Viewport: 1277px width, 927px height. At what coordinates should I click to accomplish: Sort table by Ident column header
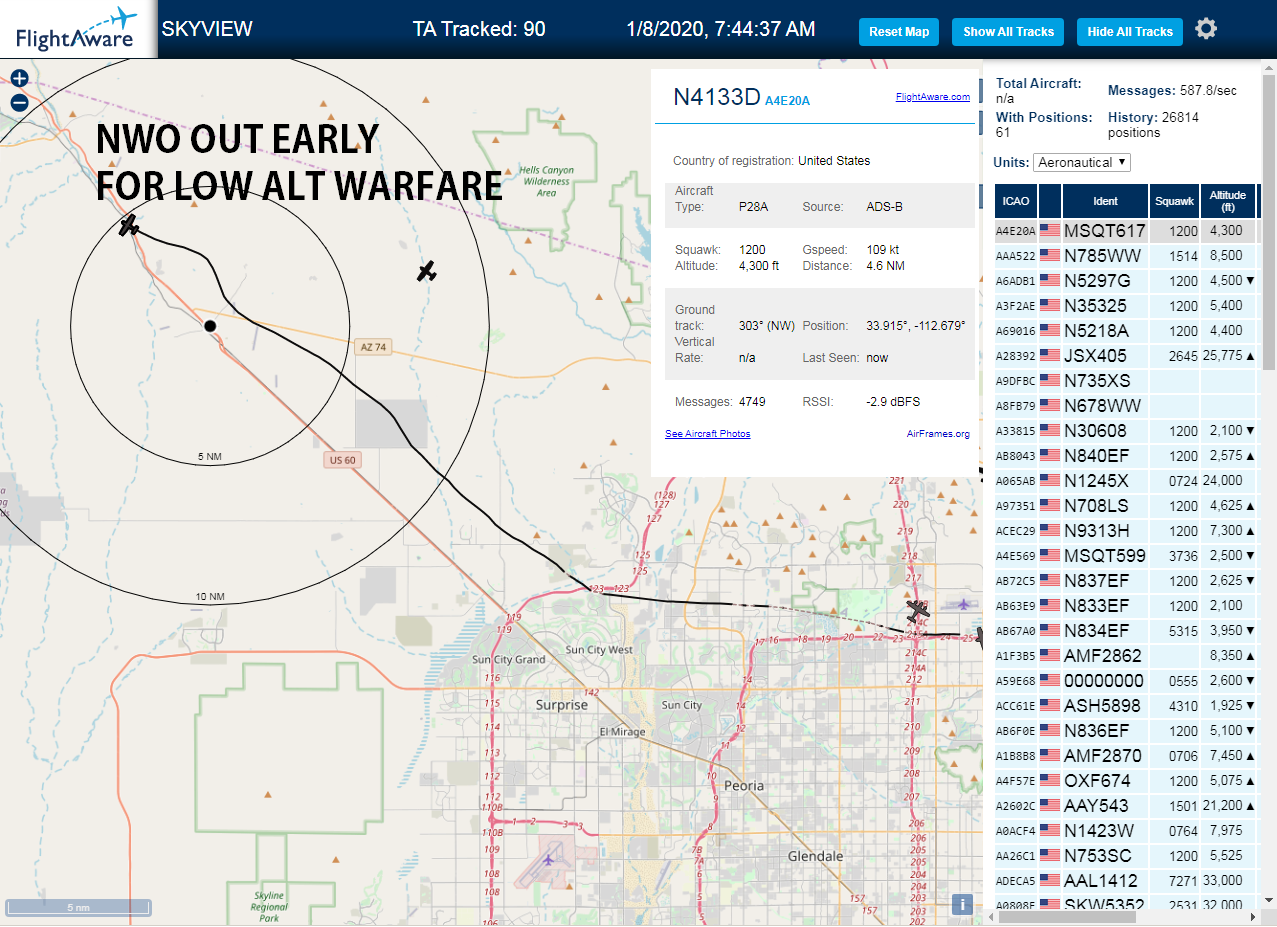[x=1105, y=201]
